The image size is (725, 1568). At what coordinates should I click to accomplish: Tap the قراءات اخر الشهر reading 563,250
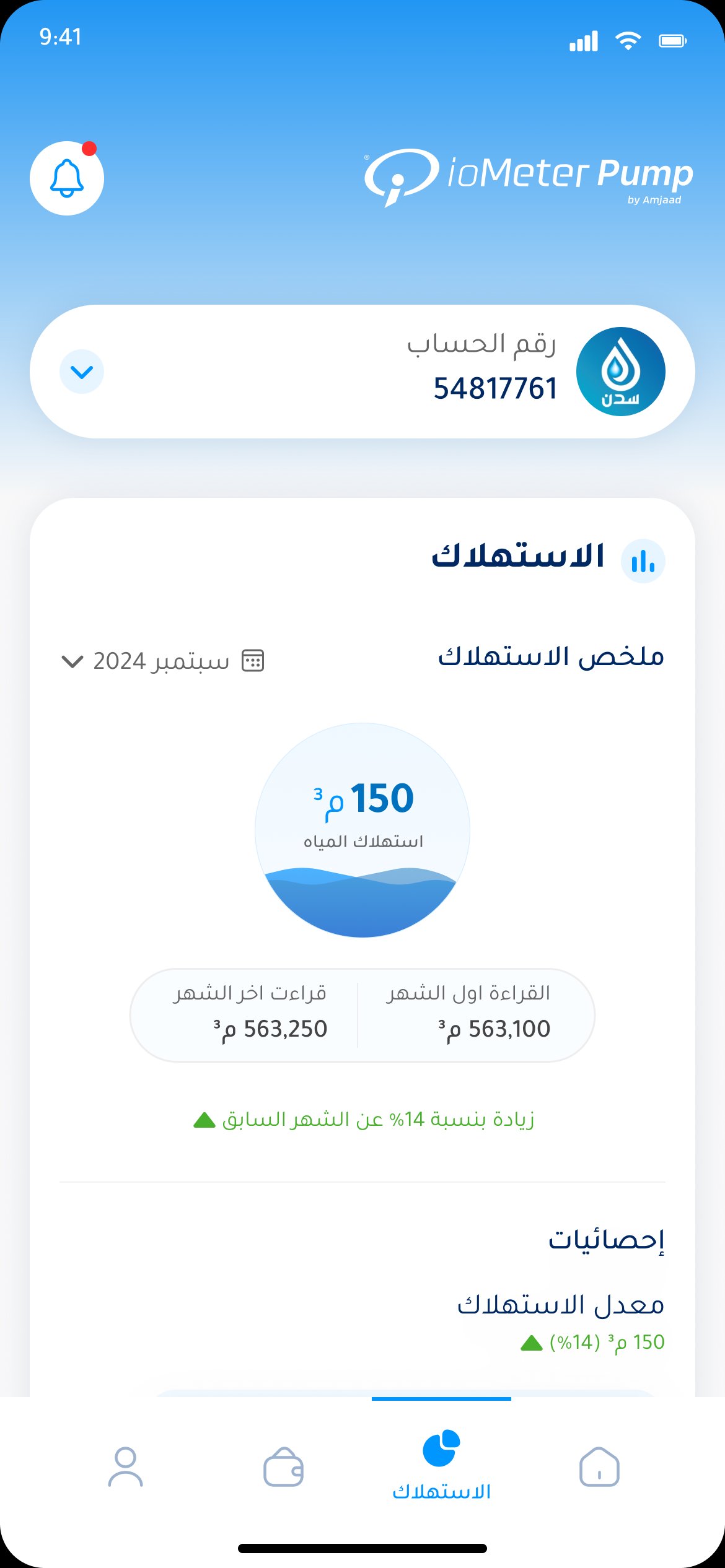tap(270, 1029)
